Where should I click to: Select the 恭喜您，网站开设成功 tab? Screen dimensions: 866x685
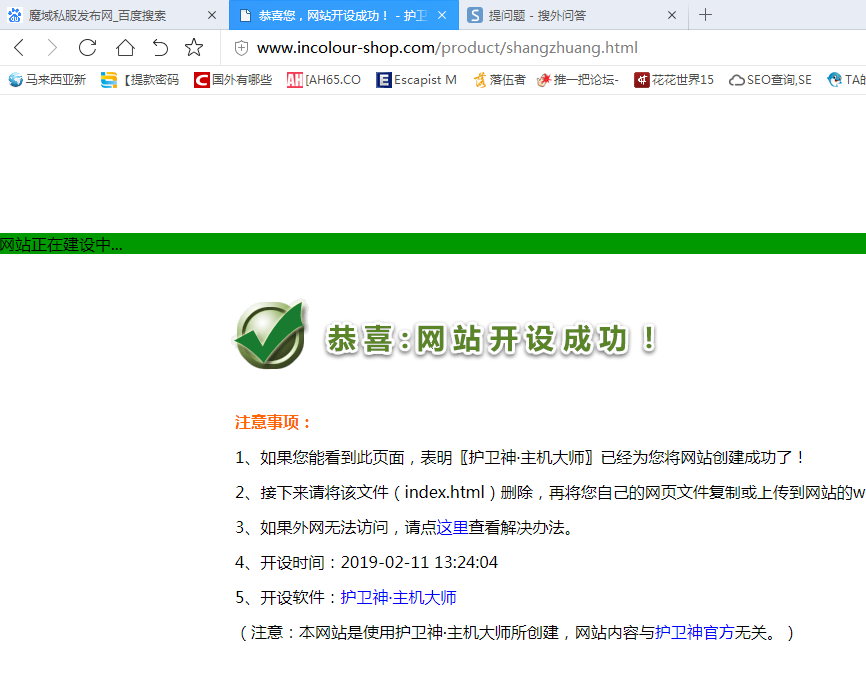342,15
